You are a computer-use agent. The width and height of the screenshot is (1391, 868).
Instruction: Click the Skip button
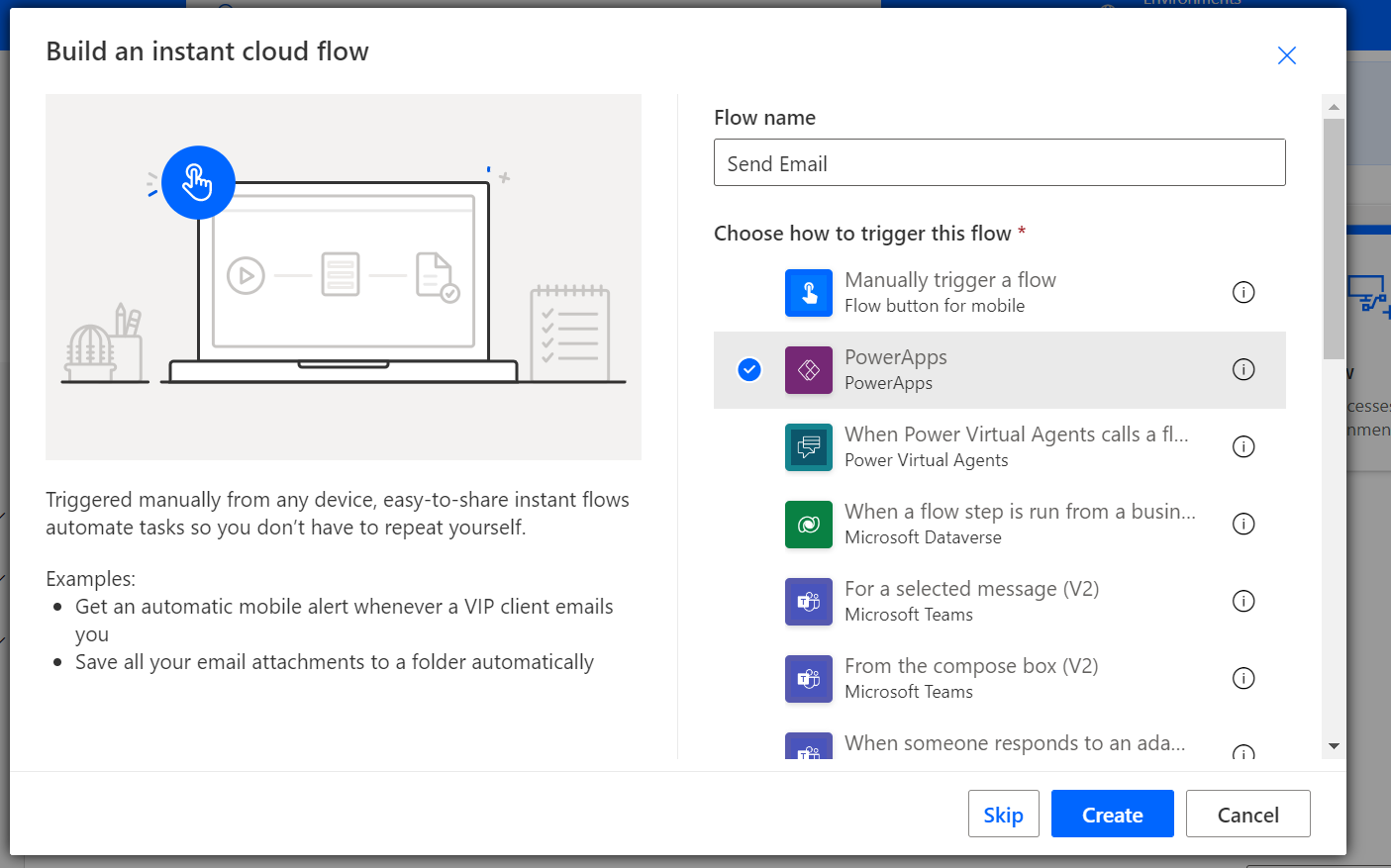pyautogui.click(x=1004, y=814)
